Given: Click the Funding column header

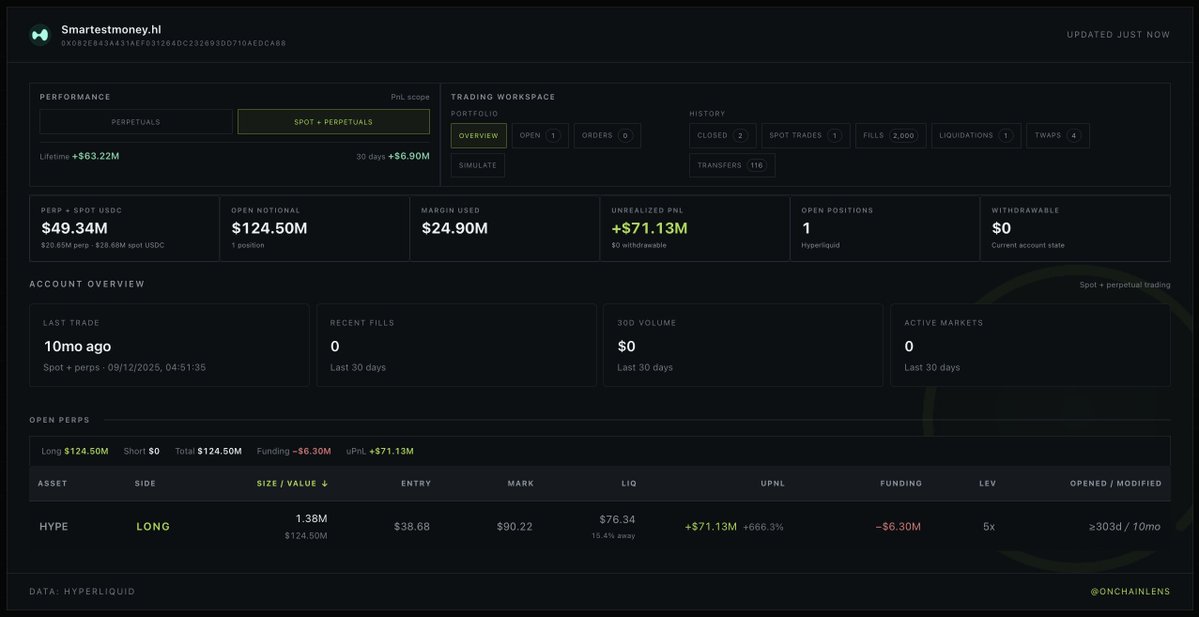Looking at the screenshot, I should click(901, 483).
